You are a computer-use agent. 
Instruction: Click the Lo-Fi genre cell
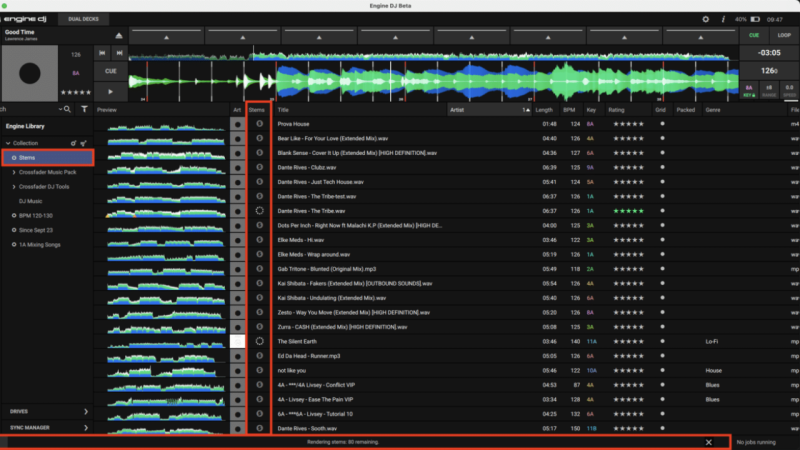point(712,341)
